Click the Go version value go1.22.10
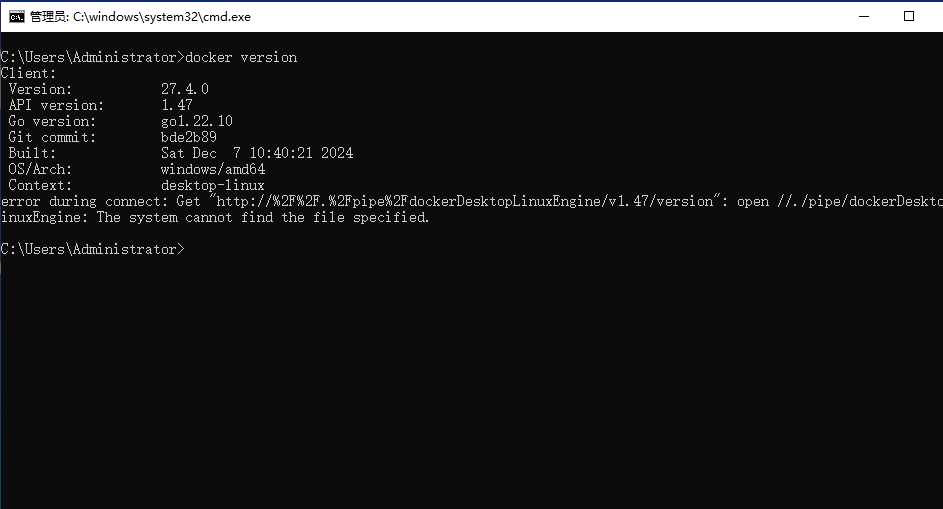The width and height of the screenshot is (943, 509). (197, 121)
